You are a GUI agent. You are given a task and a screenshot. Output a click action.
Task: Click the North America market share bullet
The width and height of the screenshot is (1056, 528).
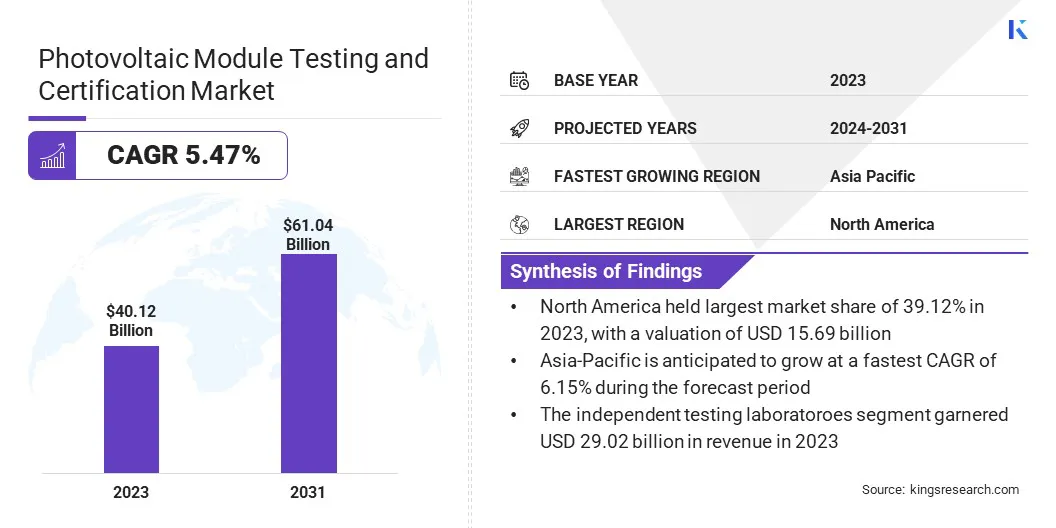coord(760,319)
